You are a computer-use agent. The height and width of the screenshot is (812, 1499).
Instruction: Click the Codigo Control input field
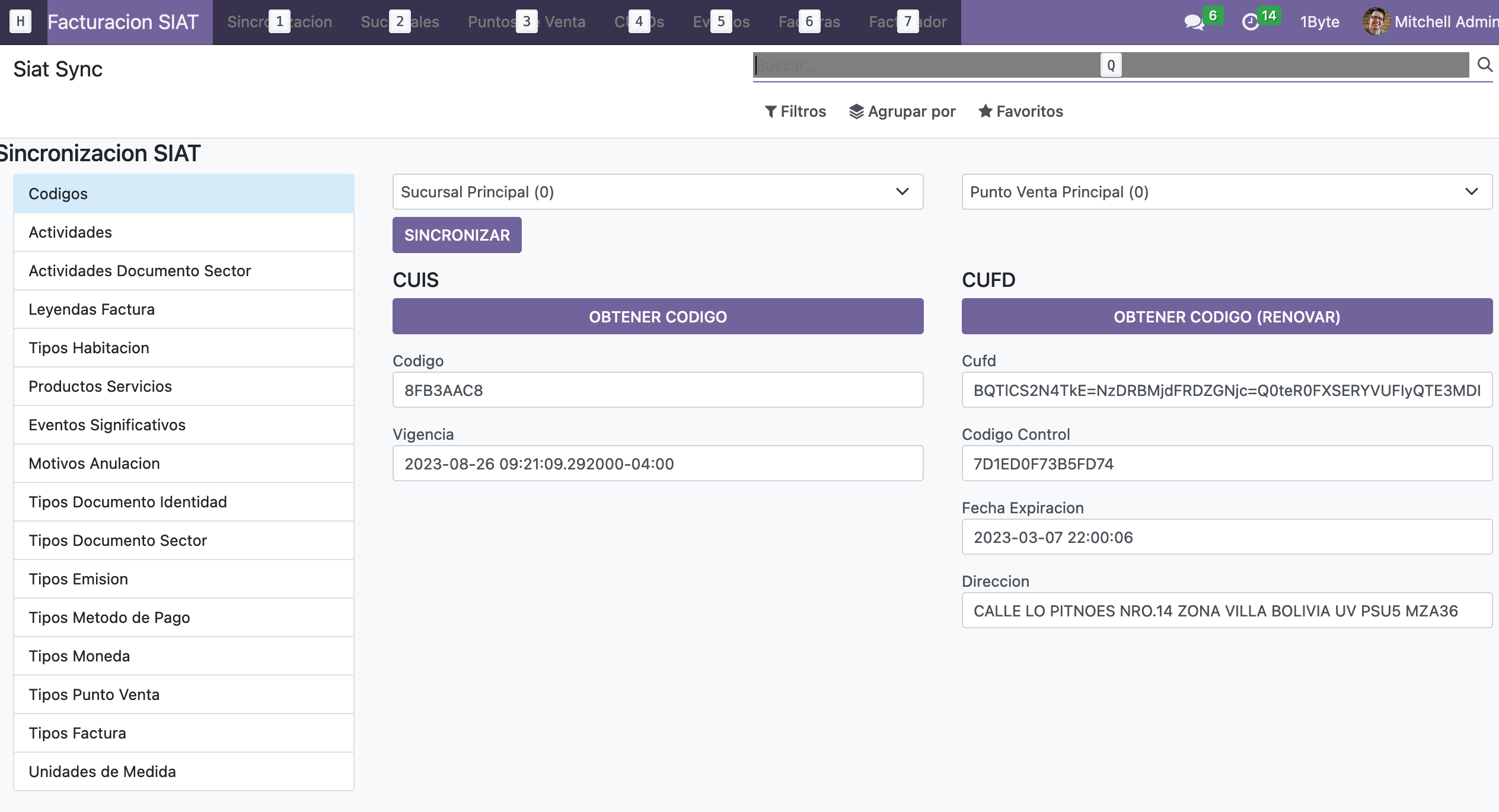[x=1226, y=463]
